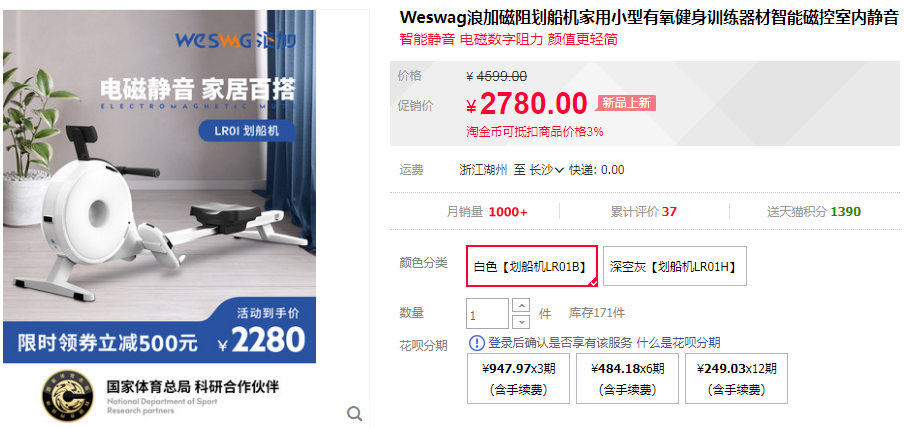This screenshot has width=906, height=428.
Task: Click the rowing machine product image
Action: pyautogui.click(x=159, y=186)
